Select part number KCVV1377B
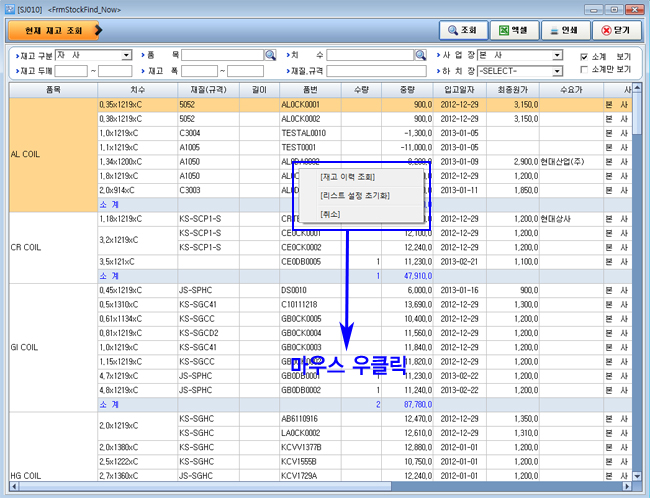This screenshot has height=498, width=650. pyautogui.click(x=310, y=447)
